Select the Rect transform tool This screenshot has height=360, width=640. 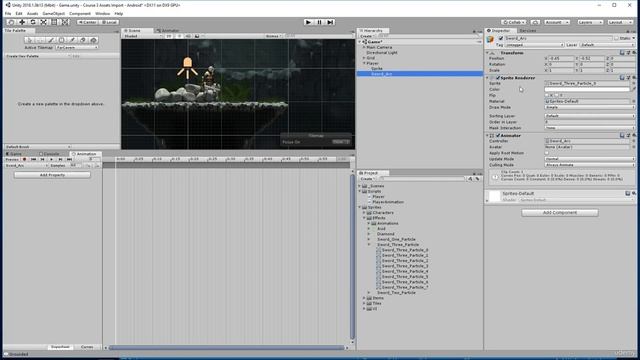(54, 22)
